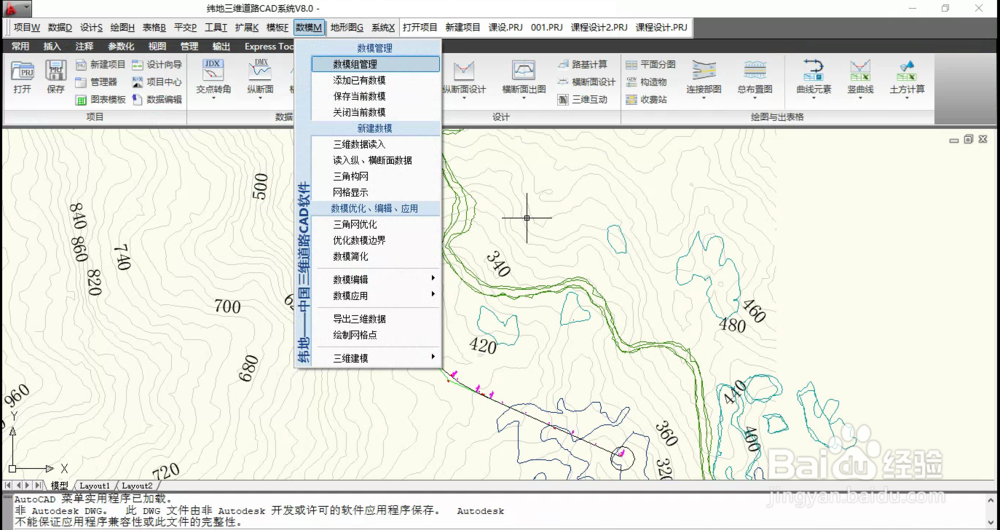Launch the 设计向导 design wizard

(157, 64)
